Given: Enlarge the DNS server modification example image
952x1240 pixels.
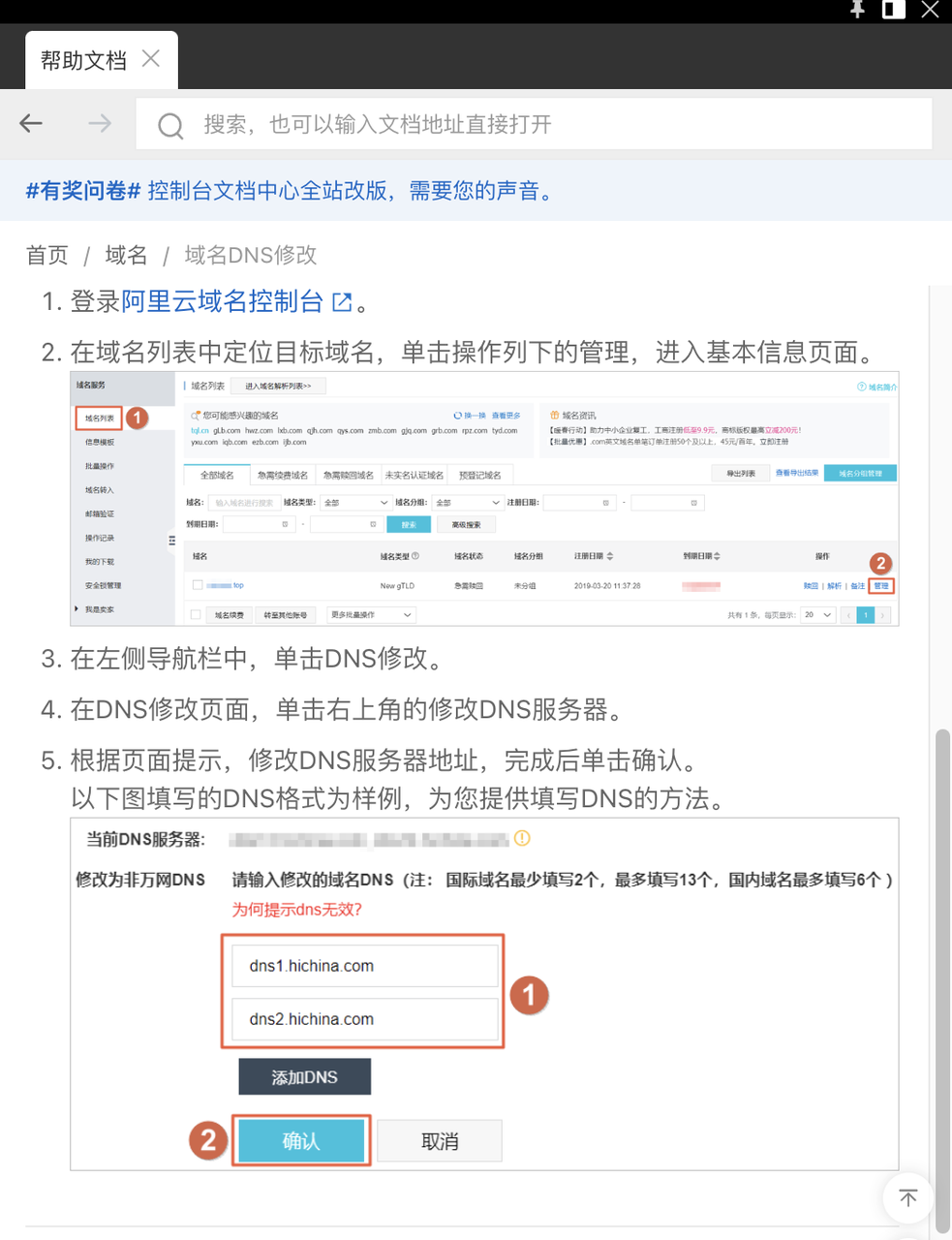Looking at the screenshot, I should click(x=484, y=994).
